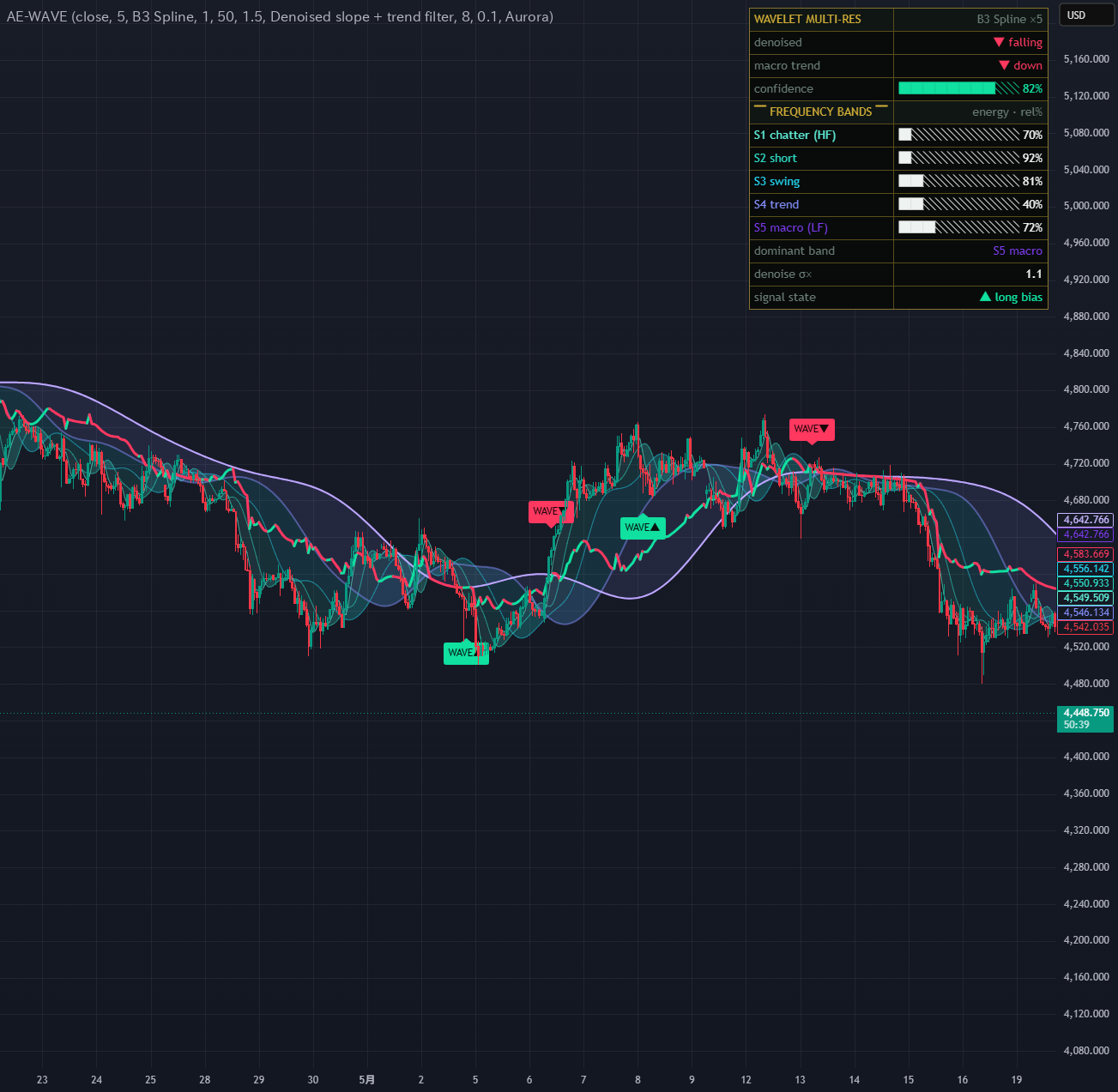
Task: Select the FREQUENCY BANDS section heading
Action: tap(821, 112)
